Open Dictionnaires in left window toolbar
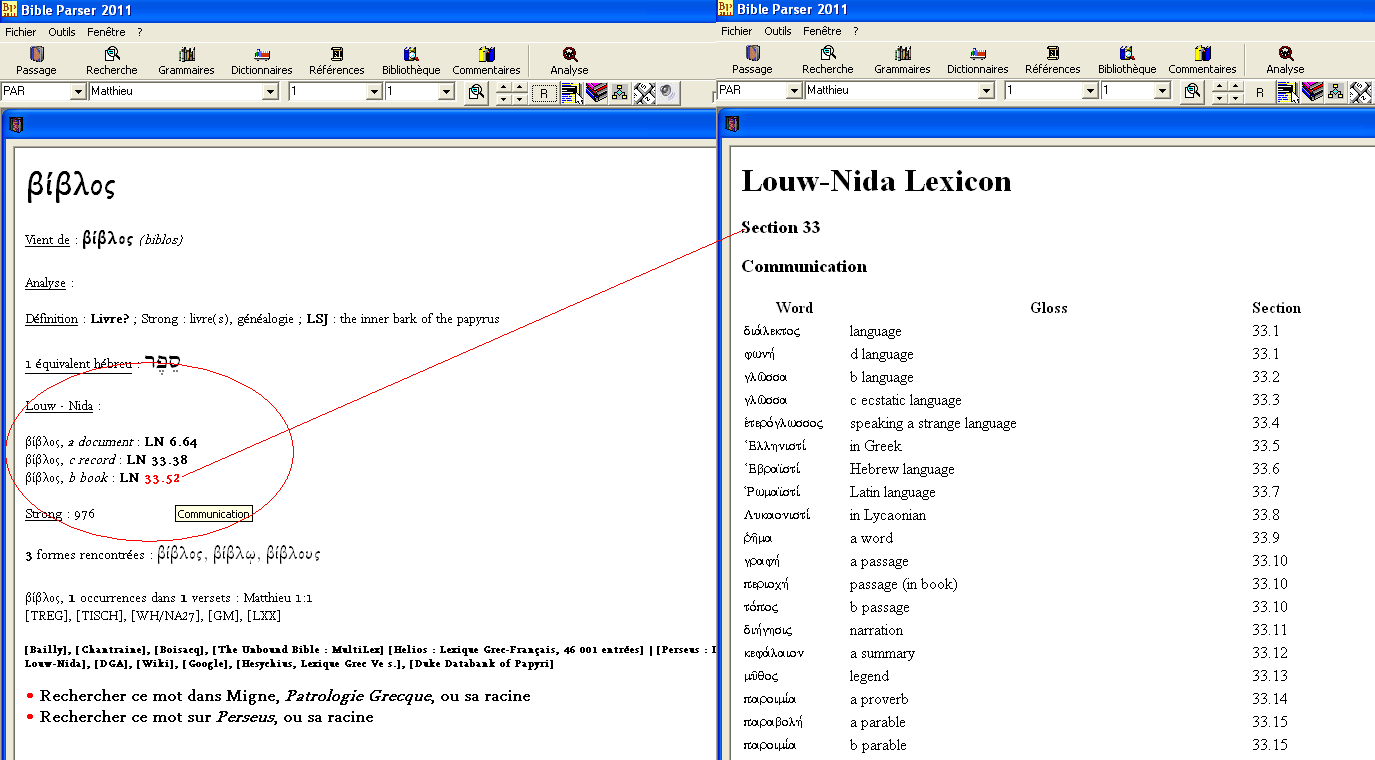 tap(262, 60)
